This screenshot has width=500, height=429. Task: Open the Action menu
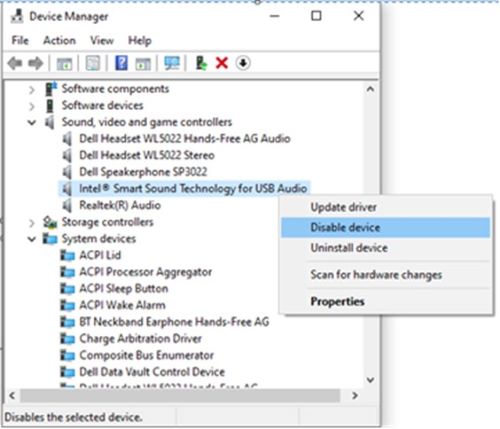click(59, 41)
